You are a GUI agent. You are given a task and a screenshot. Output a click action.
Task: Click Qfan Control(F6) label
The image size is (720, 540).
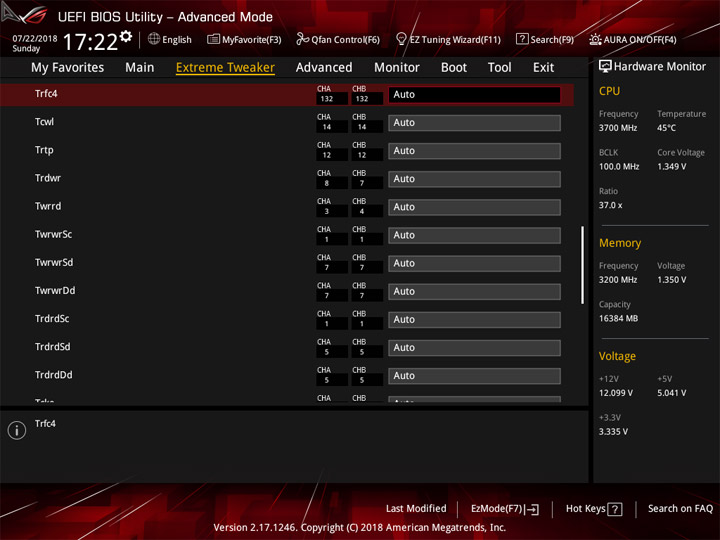[x=345, y=40]
